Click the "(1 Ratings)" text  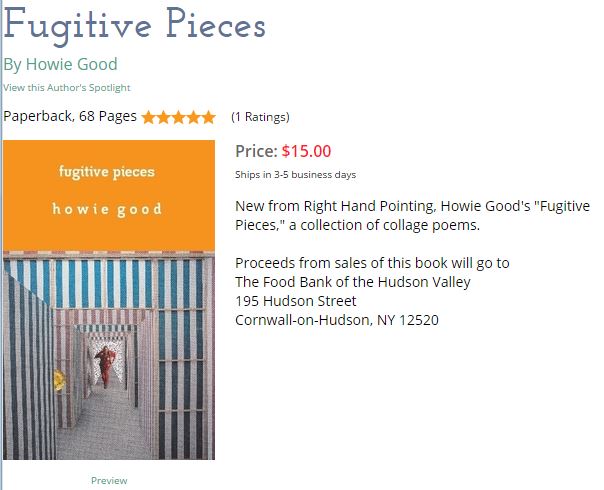[x=260, y=117]
